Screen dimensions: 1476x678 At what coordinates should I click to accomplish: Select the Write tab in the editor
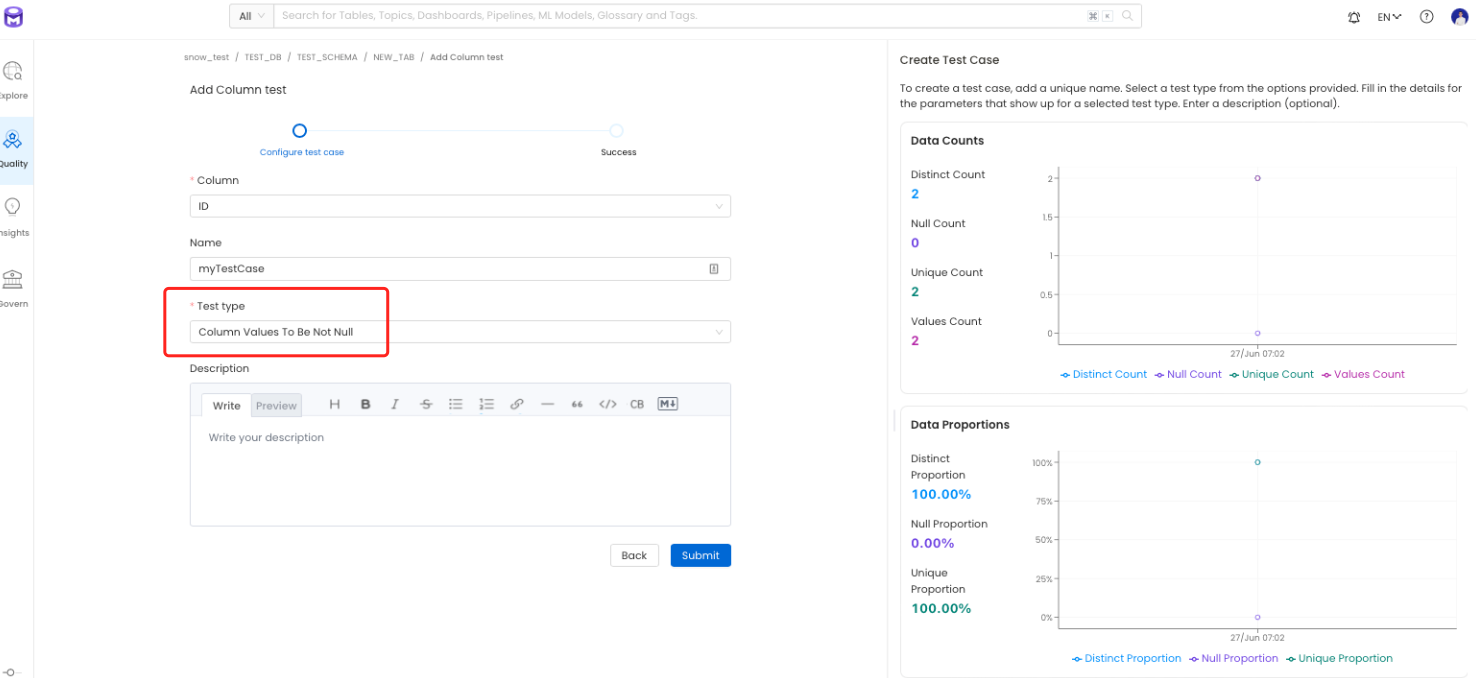click(x=226, y=405)
